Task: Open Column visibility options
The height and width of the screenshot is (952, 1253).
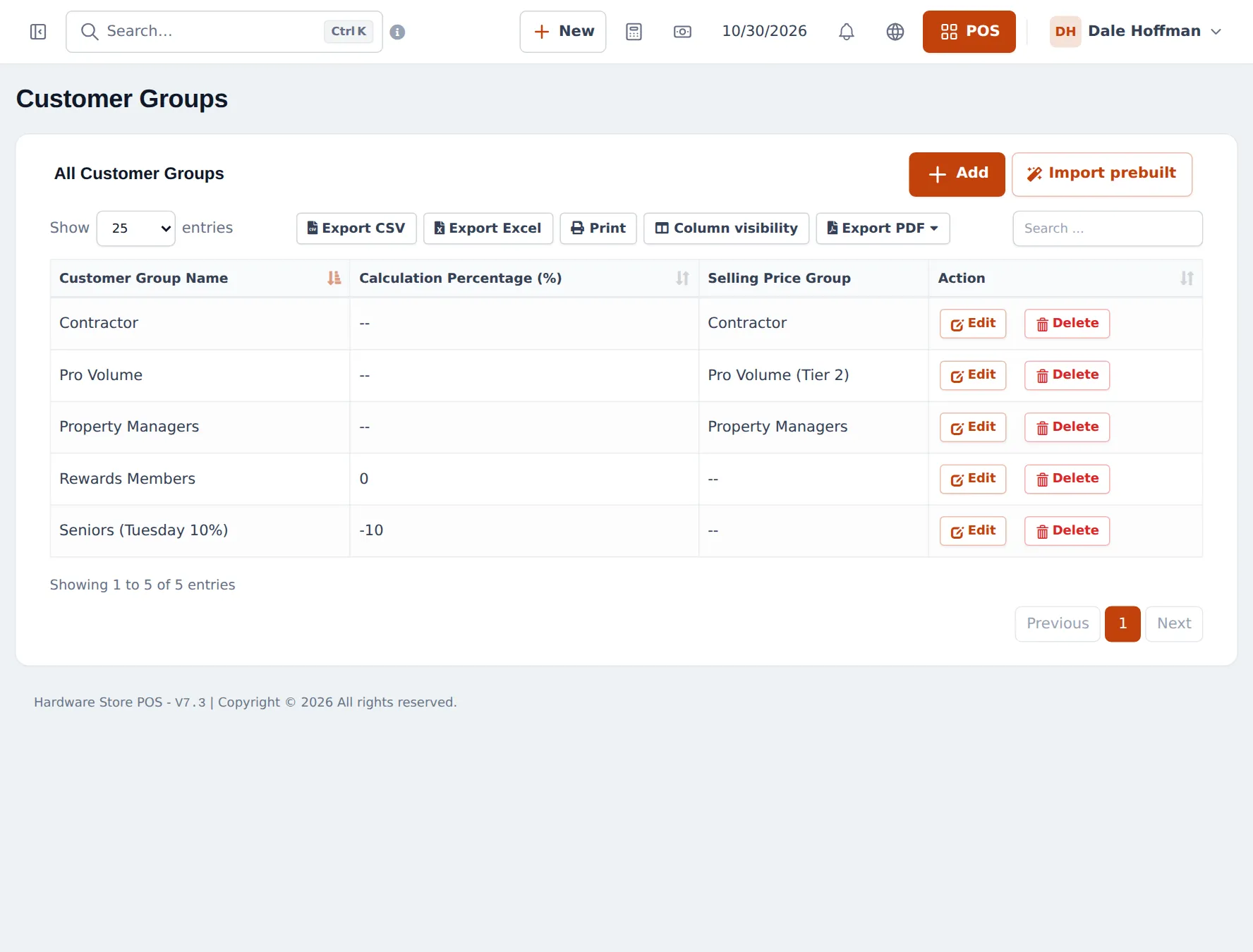Action: (727, 228)
